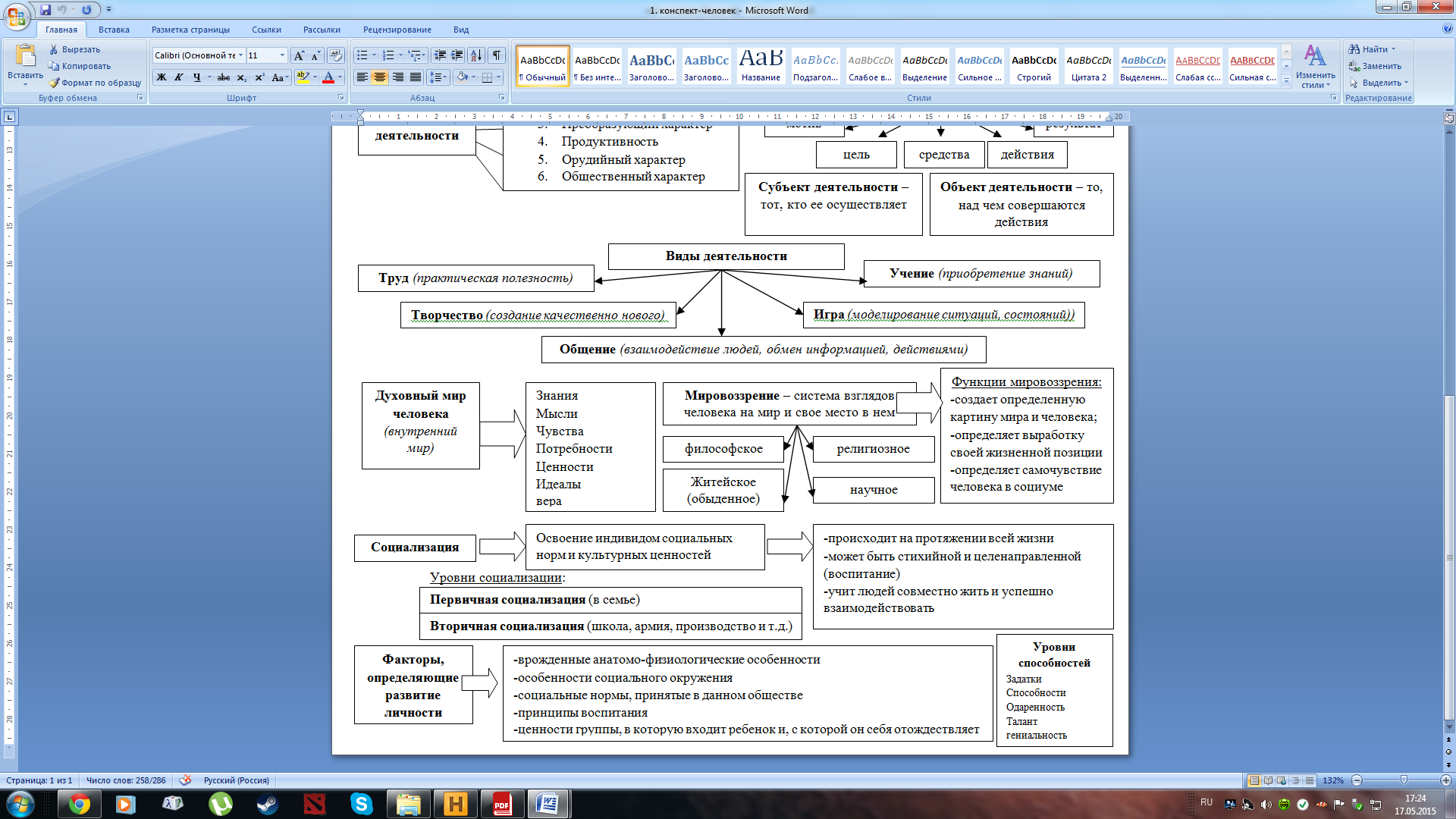This screenshot has width=1456, height=819.
Task: Click Cut (Вырезать)
Action: (x=74, y=49)
